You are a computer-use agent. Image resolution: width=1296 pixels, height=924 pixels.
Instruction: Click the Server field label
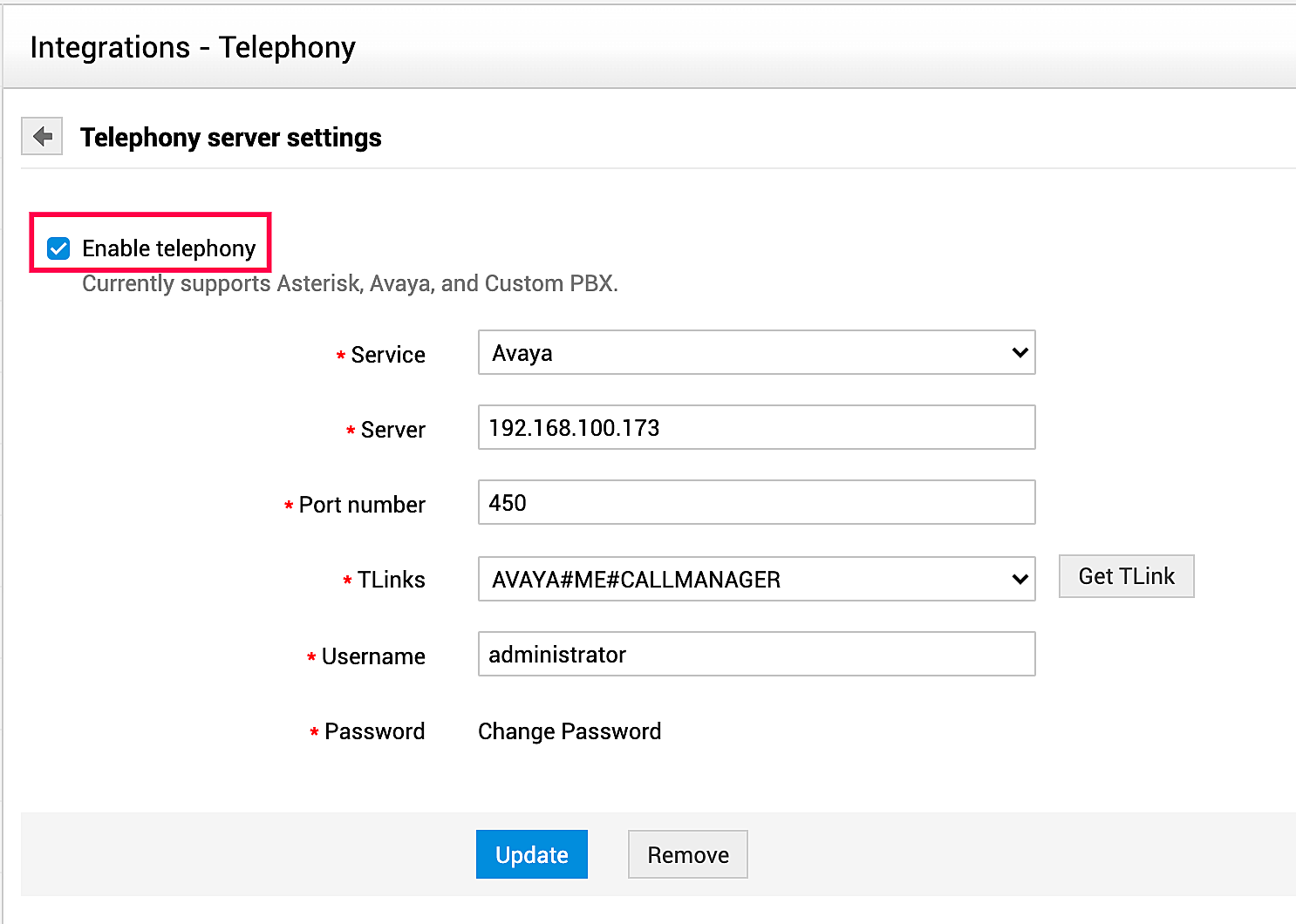[392, 431]
